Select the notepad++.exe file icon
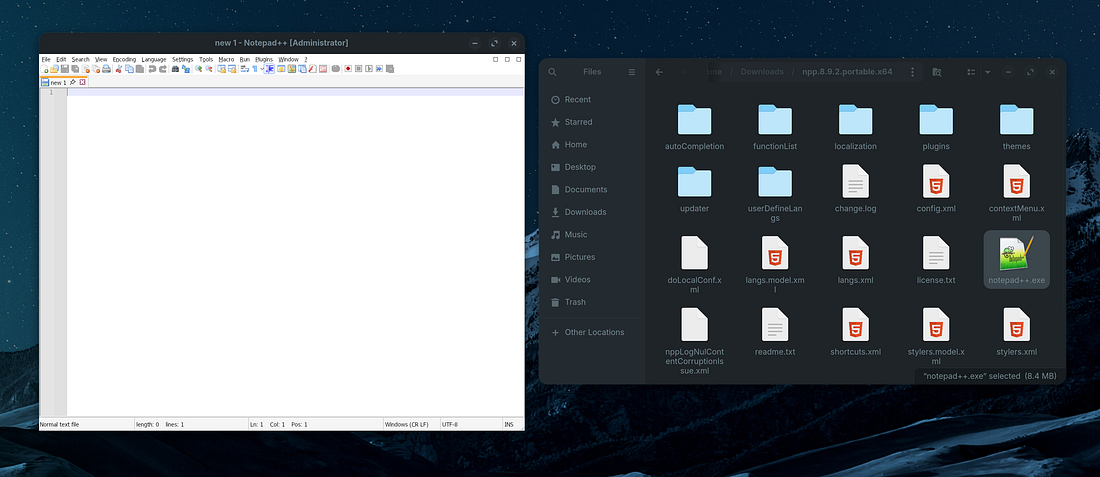 (1017, 254)
